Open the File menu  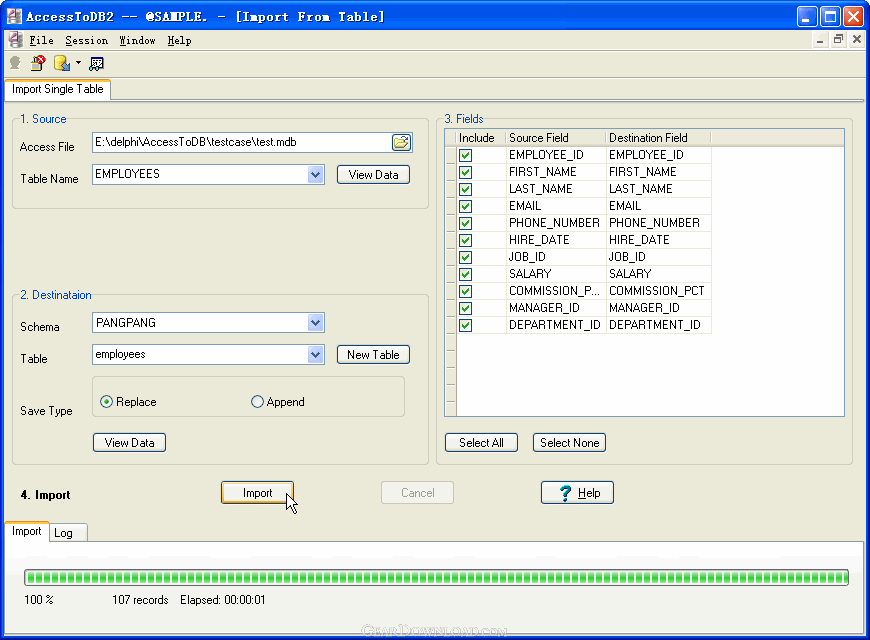tap(42, 40)
